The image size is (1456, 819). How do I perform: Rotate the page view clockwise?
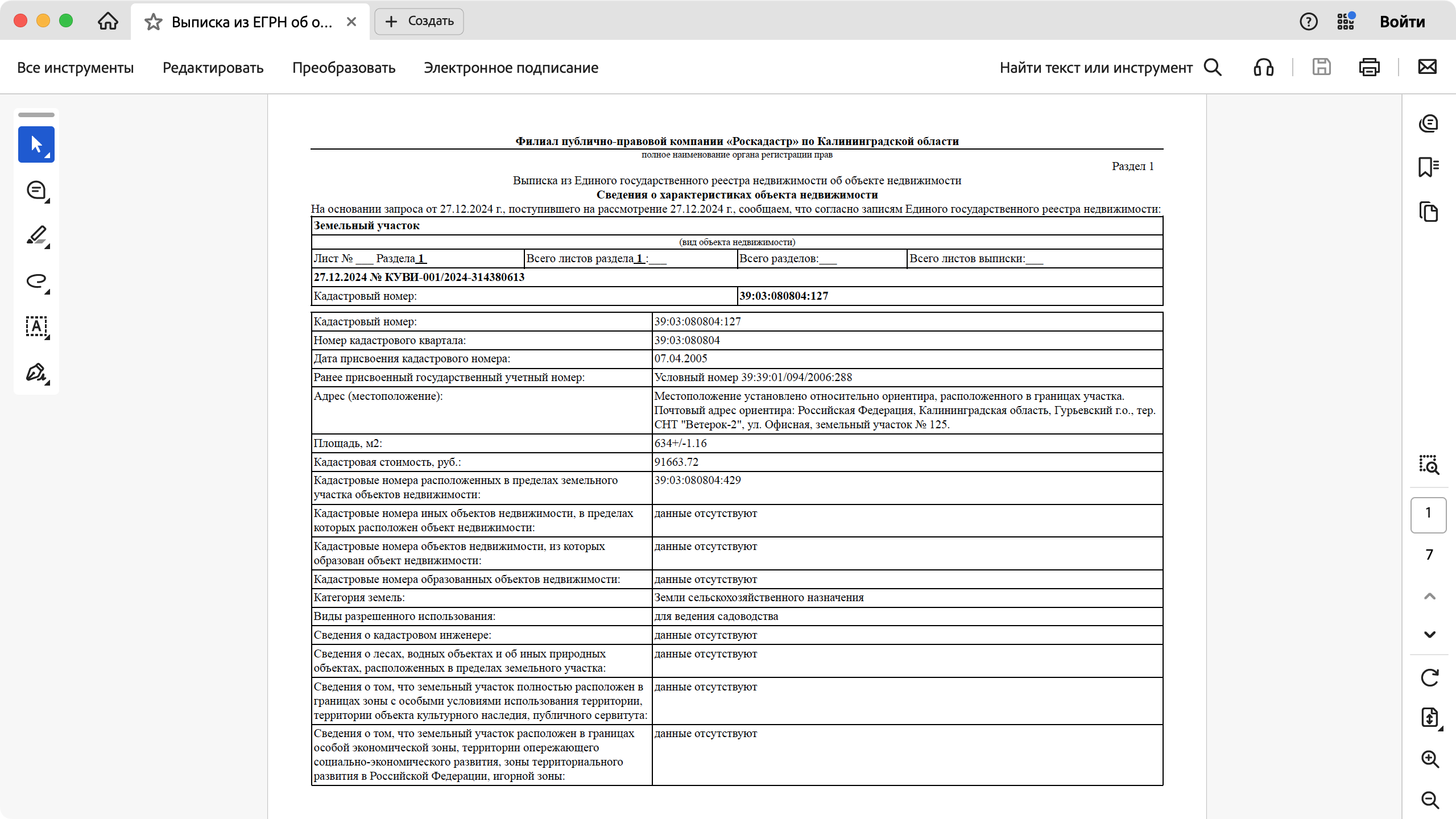tap(1430, 677)
